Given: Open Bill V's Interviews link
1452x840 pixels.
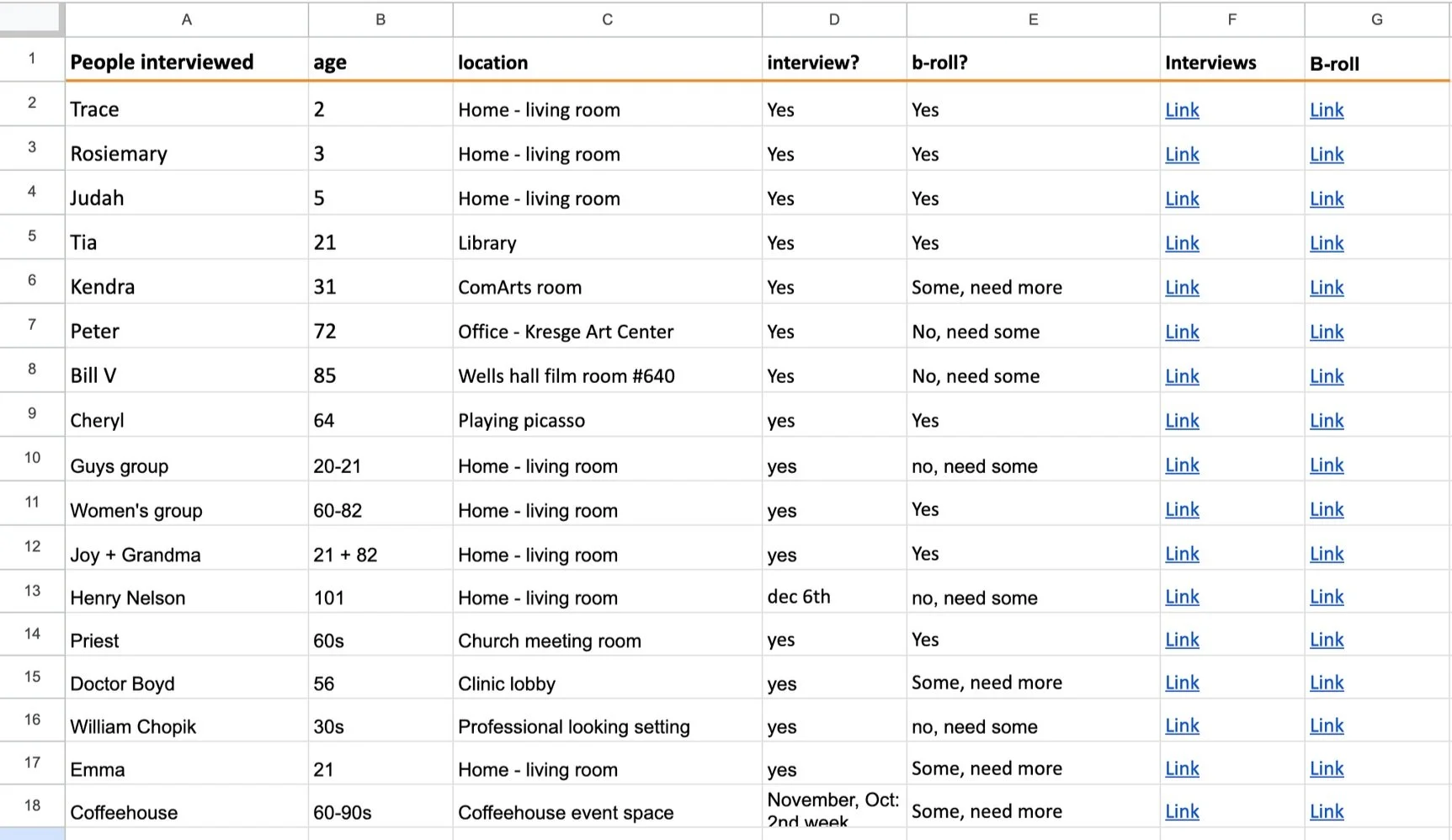Looking at the screenshot, I should click(1182, 377).
